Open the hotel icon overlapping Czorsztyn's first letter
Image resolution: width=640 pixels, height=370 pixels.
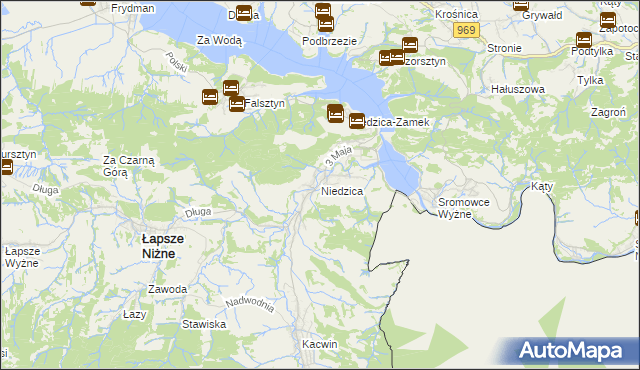397,57
